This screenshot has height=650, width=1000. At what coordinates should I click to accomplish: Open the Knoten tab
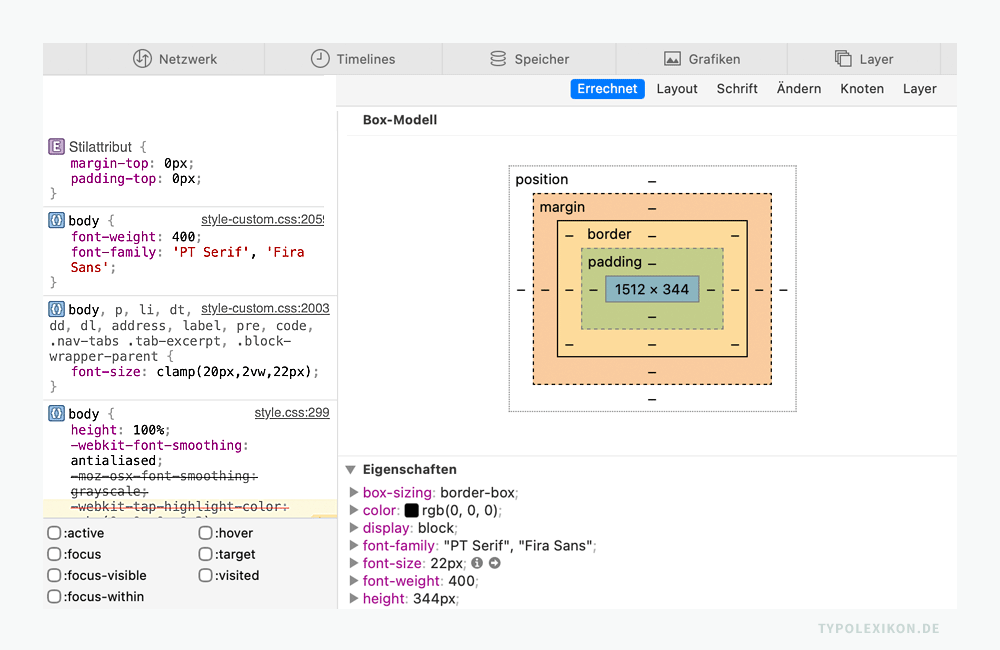pos(862,89)
